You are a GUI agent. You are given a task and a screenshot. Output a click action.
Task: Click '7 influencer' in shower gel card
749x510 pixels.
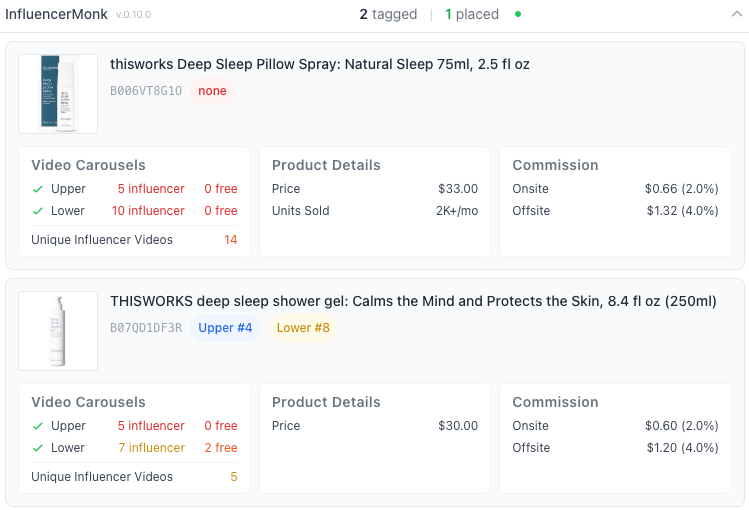pyautogui.click(x=151, y=447)
